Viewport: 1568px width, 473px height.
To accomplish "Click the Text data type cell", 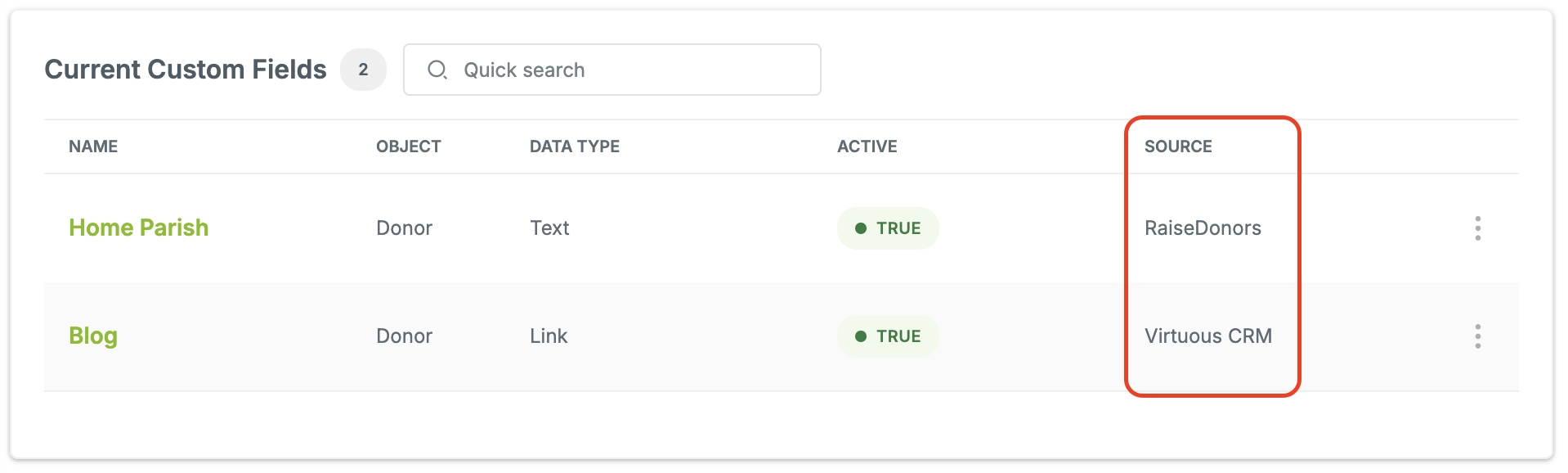I will tap(549, 228).
